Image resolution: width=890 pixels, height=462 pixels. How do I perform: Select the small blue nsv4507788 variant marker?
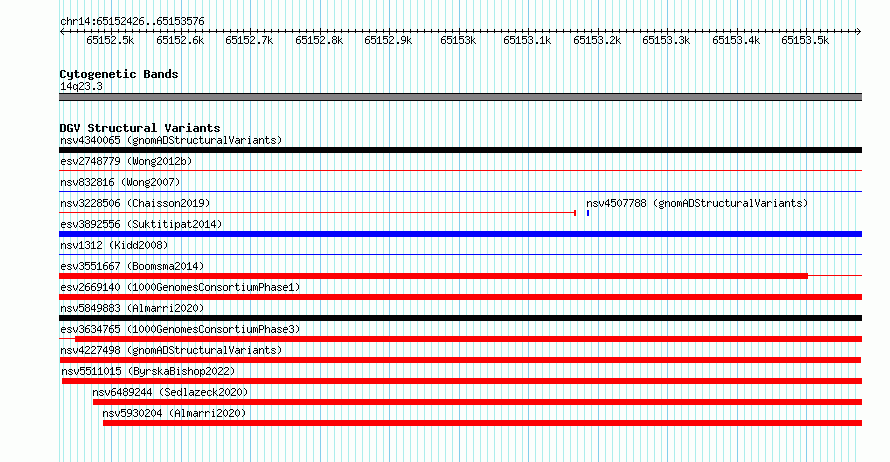click(x=588, y=213)
